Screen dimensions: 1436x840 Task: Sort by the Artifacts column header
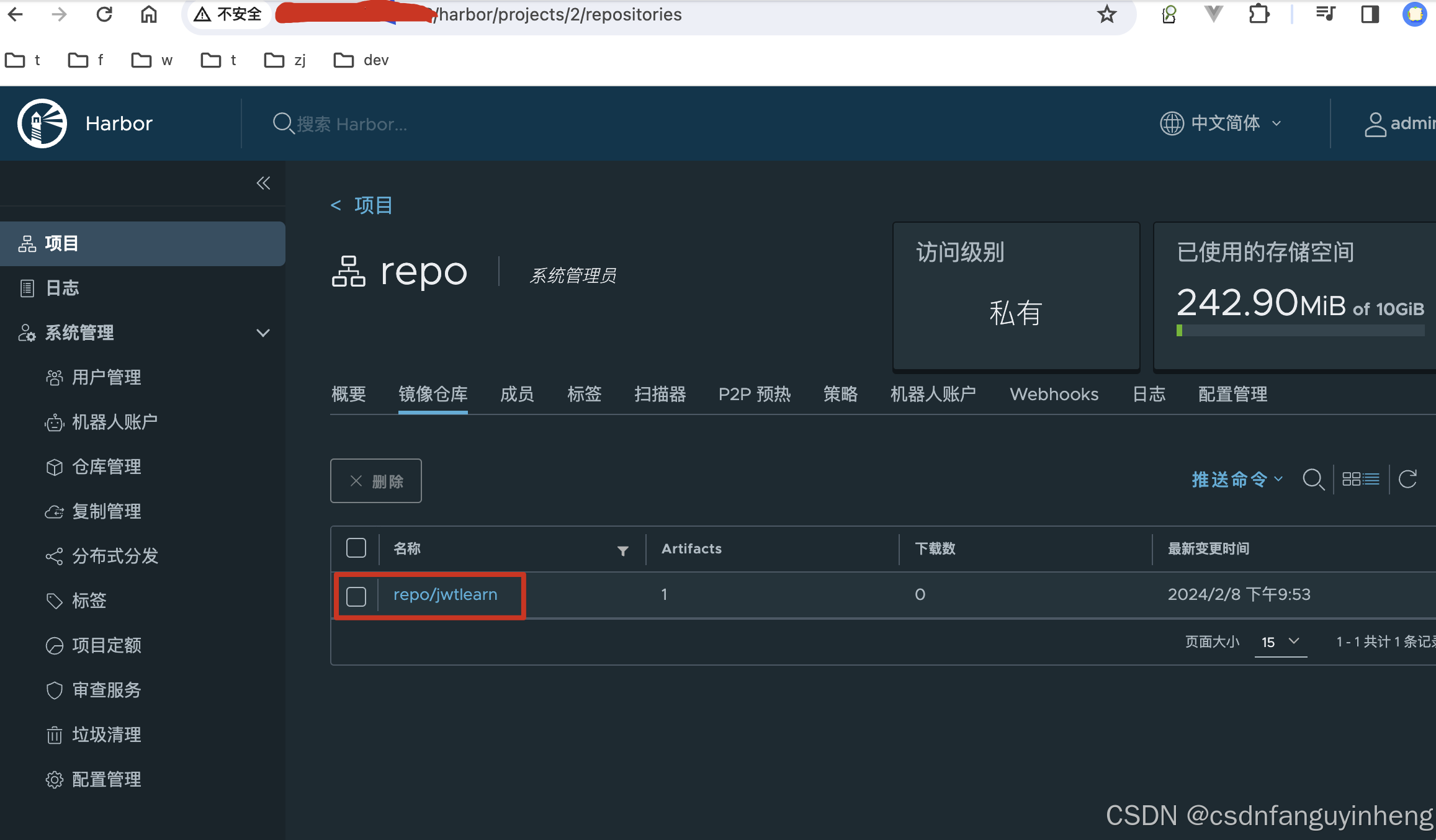click(692, 548)
